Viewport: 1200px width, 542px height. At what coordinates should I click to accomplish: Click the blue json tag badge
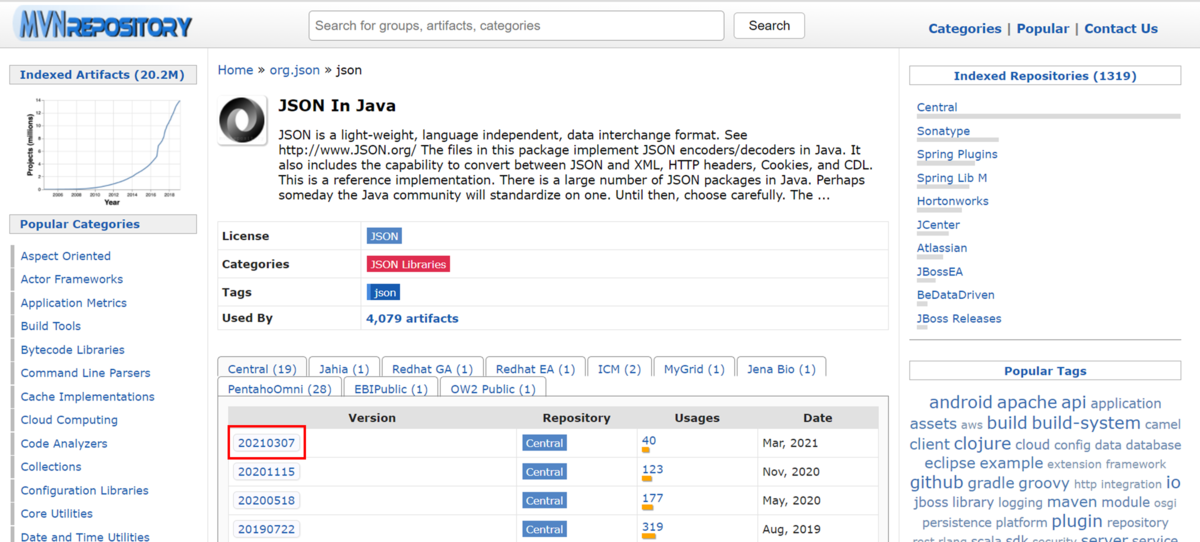click(x=384, y=292)
